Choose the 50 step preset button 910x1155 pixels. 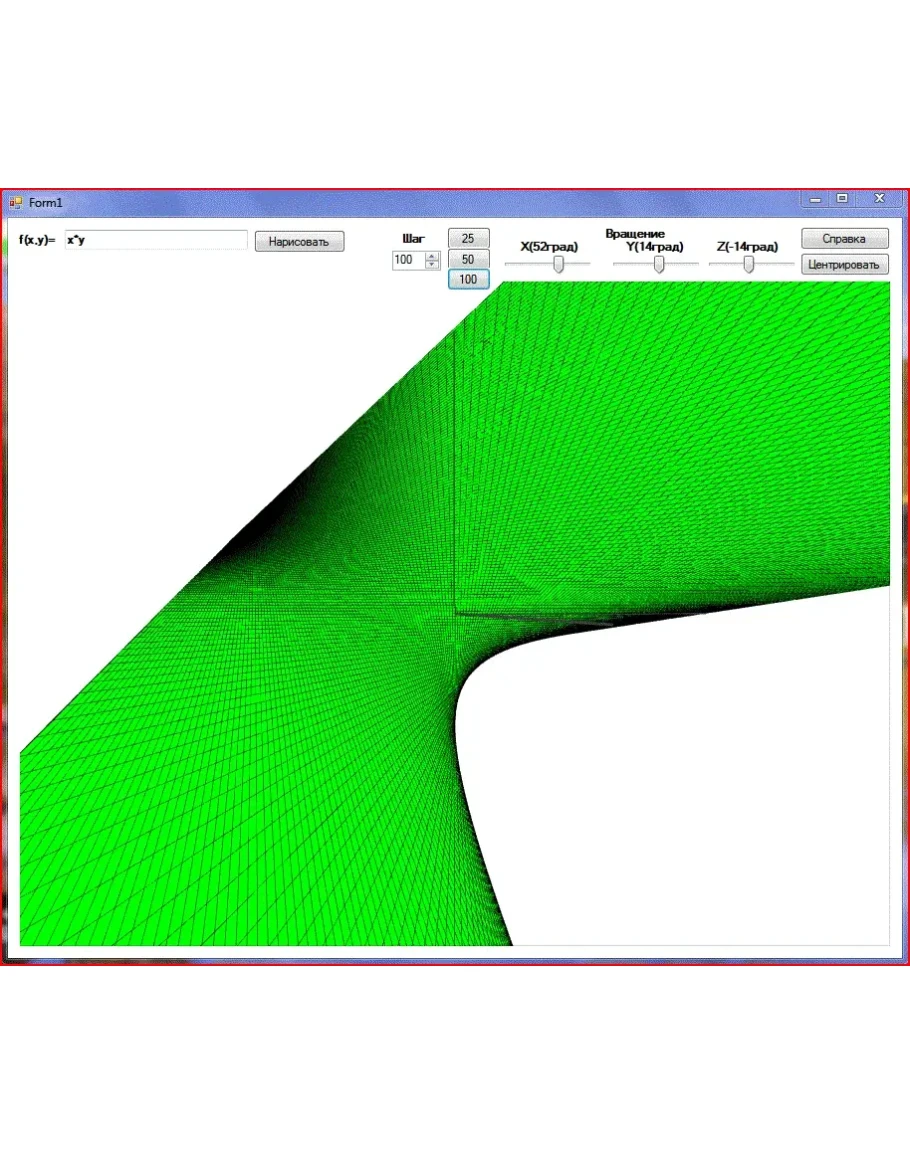[x=468, y=259]
